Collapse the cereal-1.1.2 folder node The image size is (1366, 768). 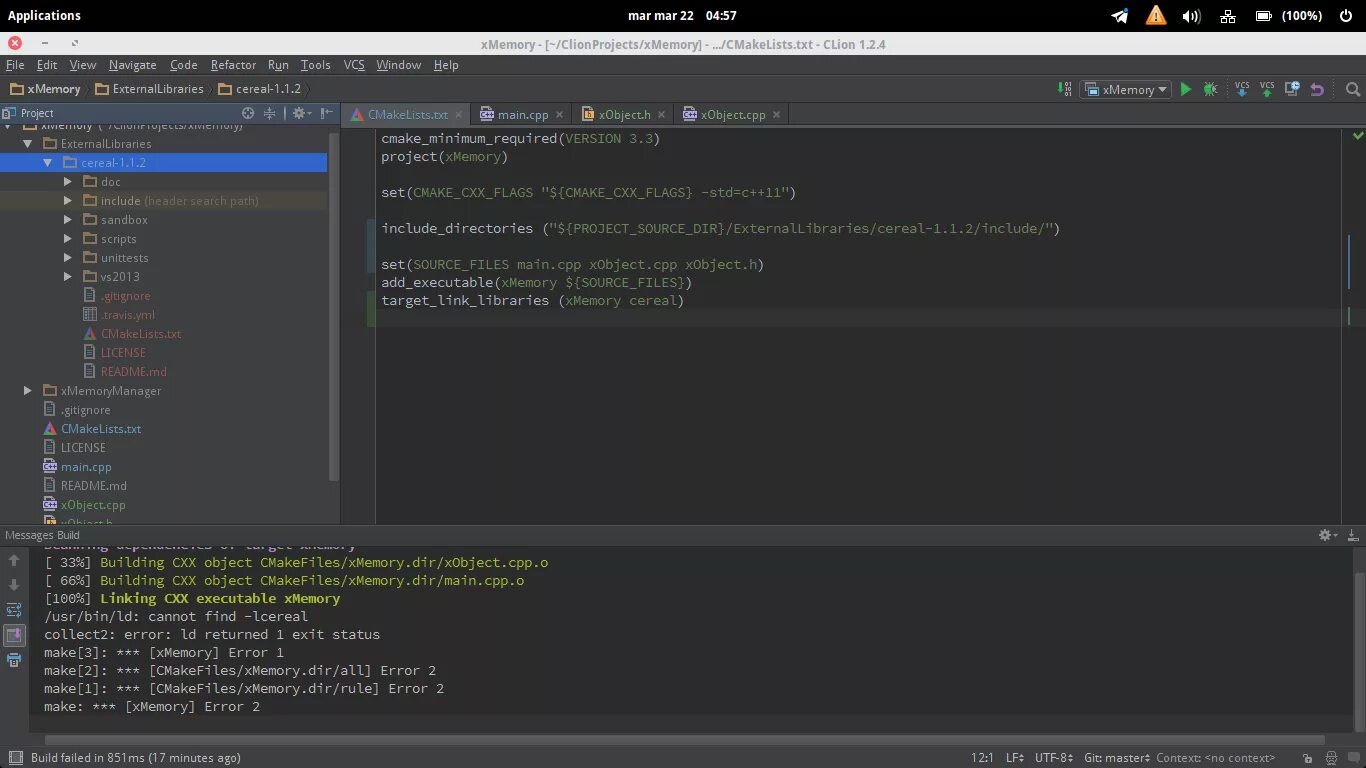click(47, 163)
